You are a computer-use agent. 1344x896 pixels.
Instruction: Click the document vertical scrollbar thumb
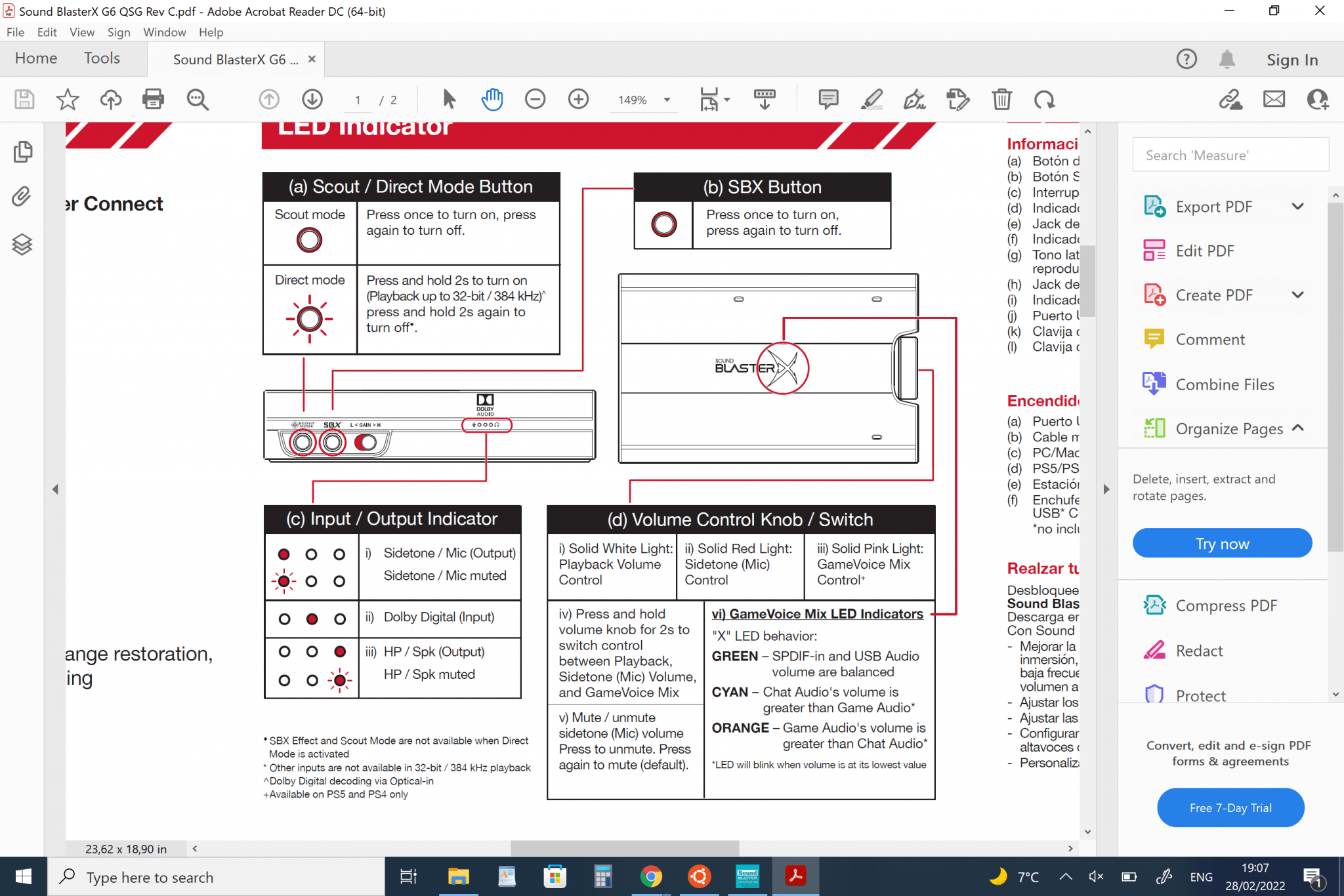(1087, 281)
